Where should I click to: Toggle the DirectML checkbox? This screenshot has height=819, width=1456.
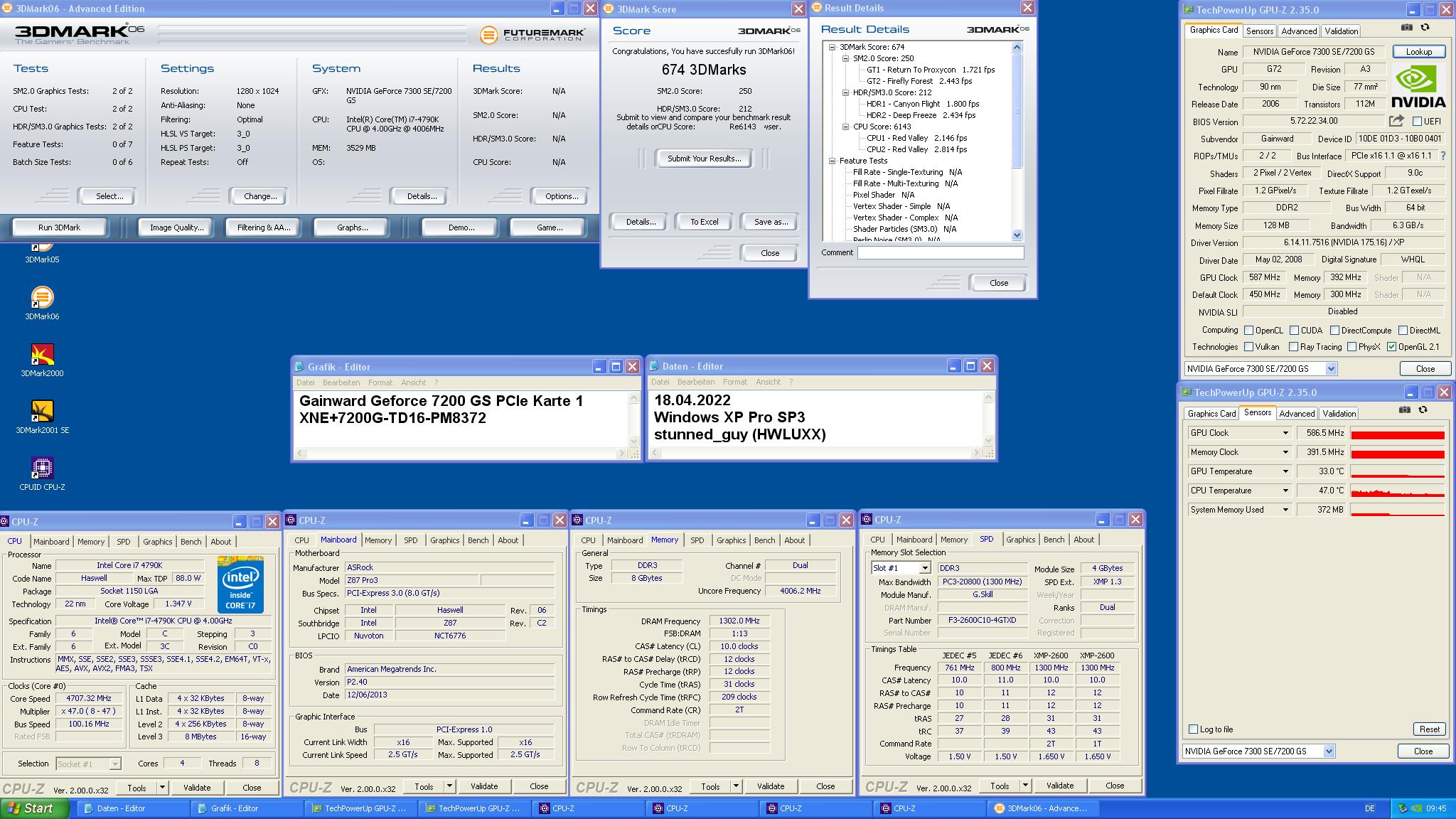click(x=1403, y=331)
